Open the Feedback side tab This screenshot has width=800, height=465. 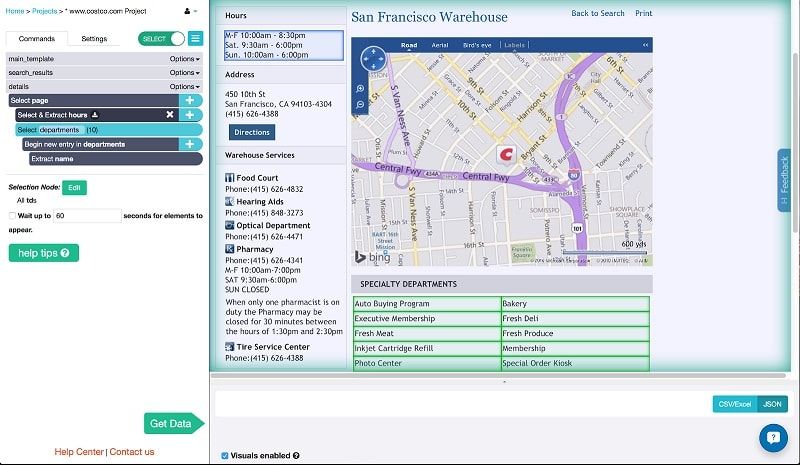(784, 180)
